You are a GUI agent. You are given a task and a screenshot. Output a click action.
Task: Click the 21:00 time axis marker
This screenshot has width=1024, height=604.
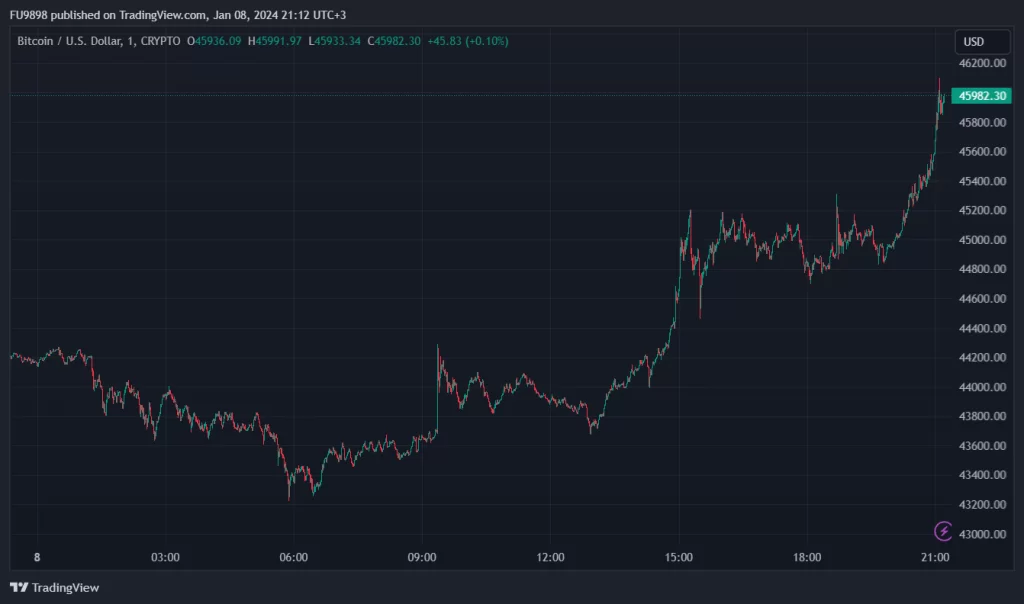[x=935, y=557]
